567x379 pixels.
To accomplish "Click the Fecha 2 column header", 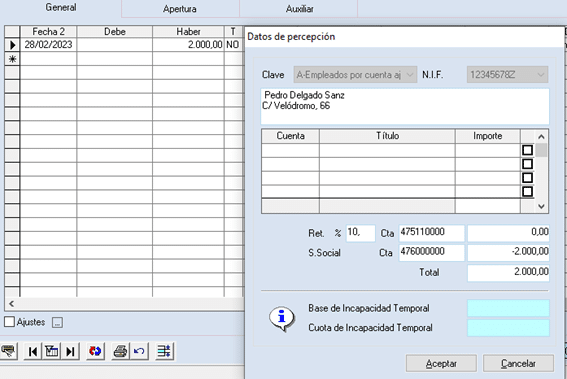I will [48, 31].
